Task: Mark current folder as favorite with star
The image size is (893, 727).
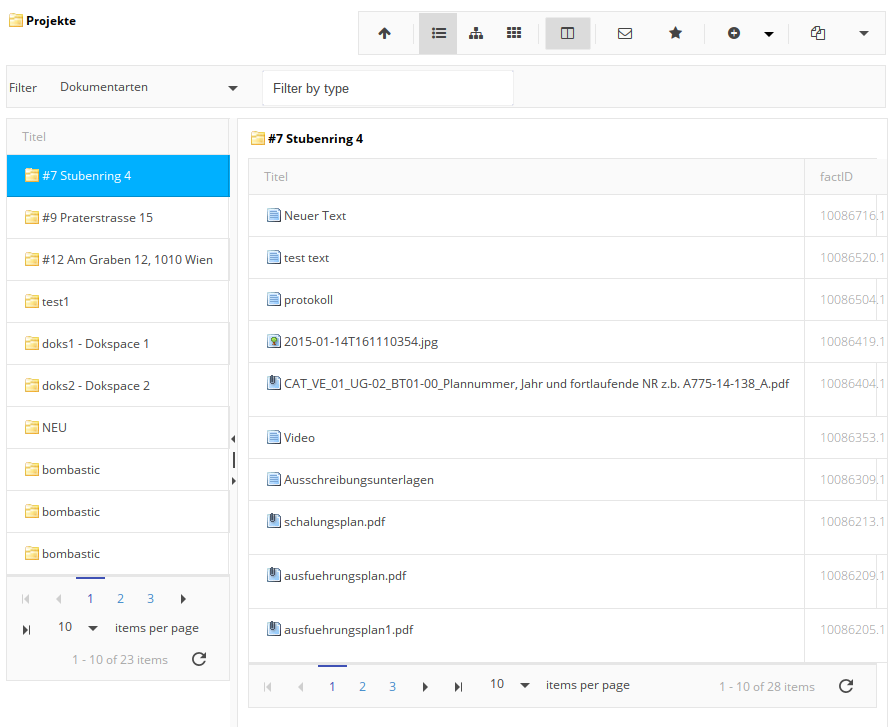Action: pos(675,33)
